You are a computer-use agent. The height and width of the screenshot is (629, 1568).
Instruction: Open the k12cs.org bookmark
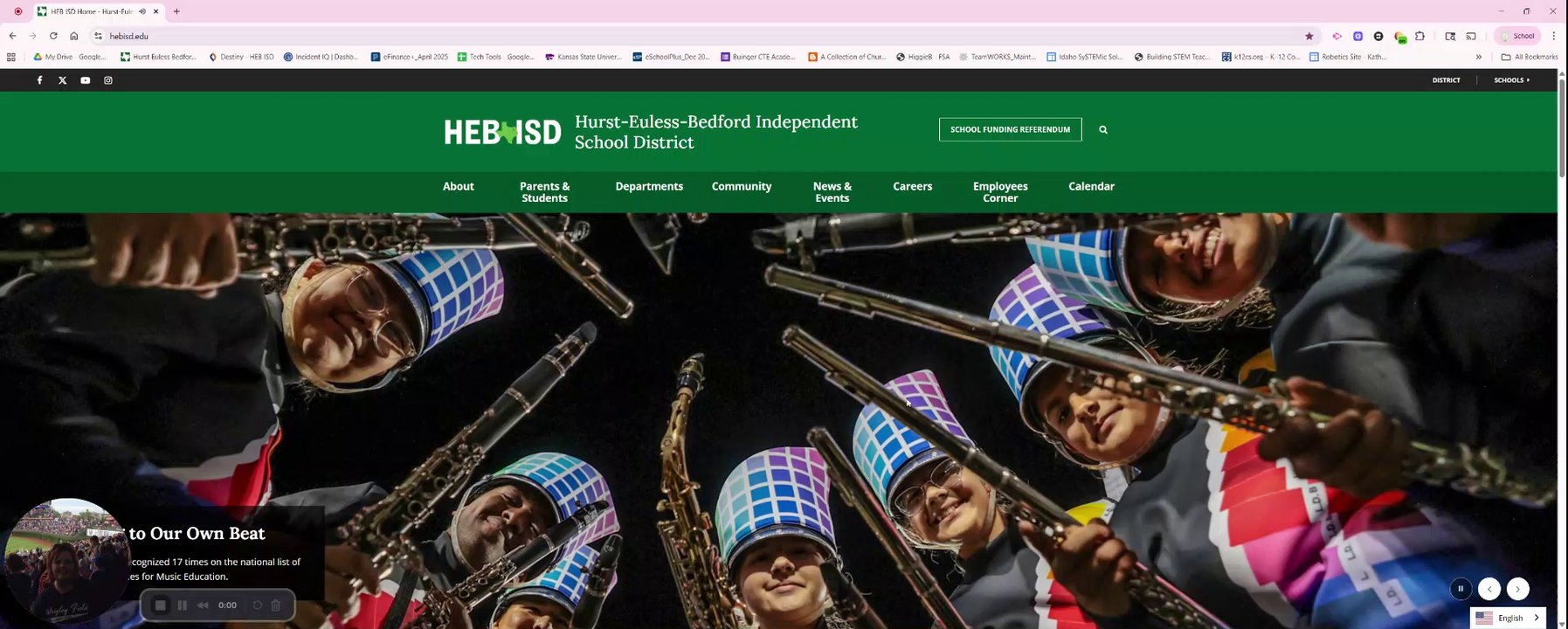tap(1261, 57)
